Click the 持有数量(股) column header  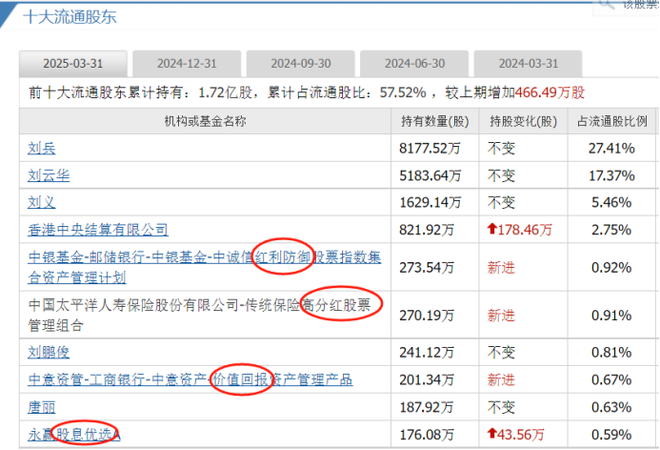[435, 121]
